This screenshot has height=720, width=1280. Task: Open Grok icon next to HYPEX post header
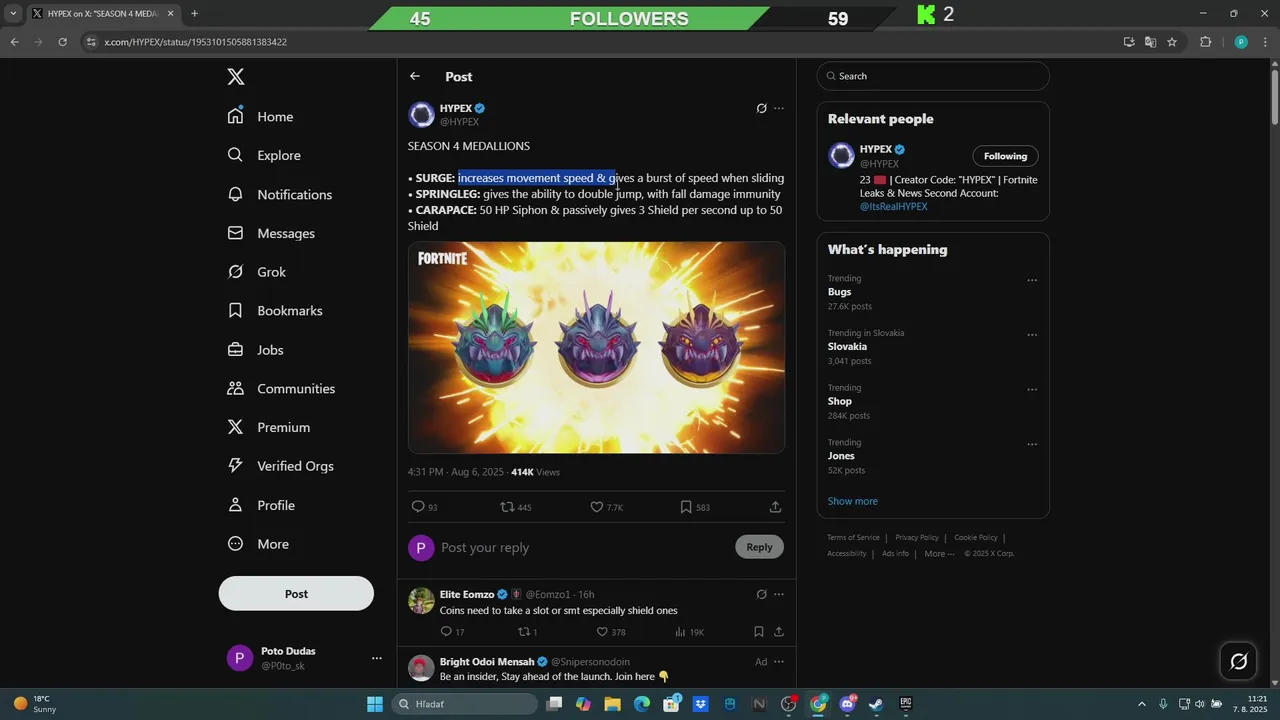click(x=761, y=108)
